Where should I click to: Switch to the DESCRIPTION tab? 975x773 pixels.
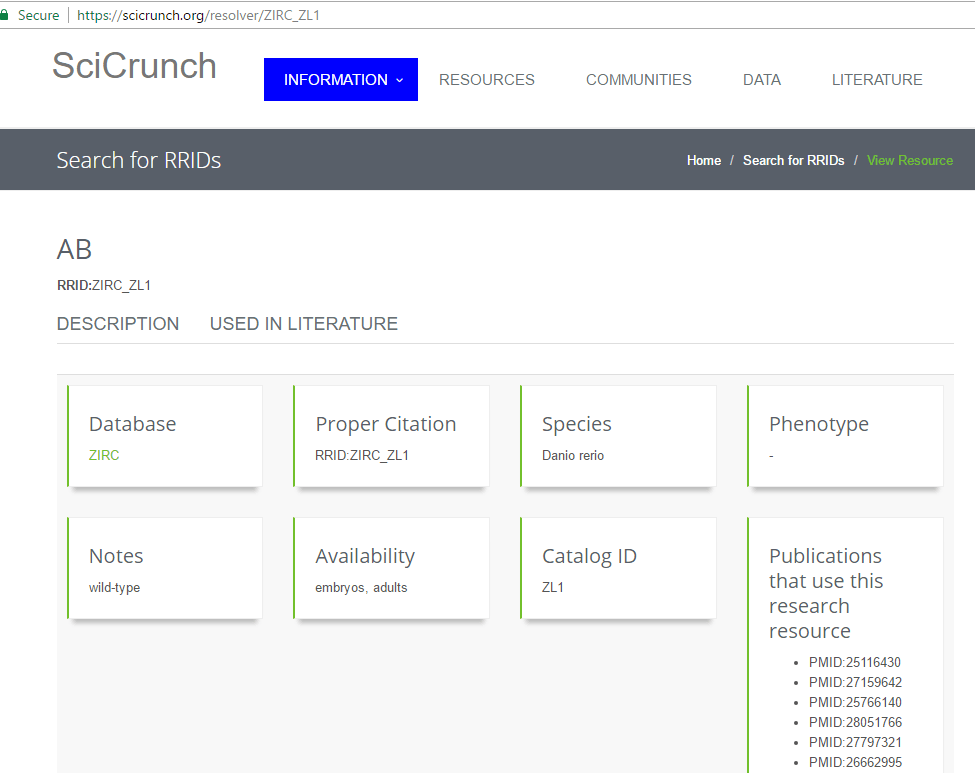pos(118,324)
